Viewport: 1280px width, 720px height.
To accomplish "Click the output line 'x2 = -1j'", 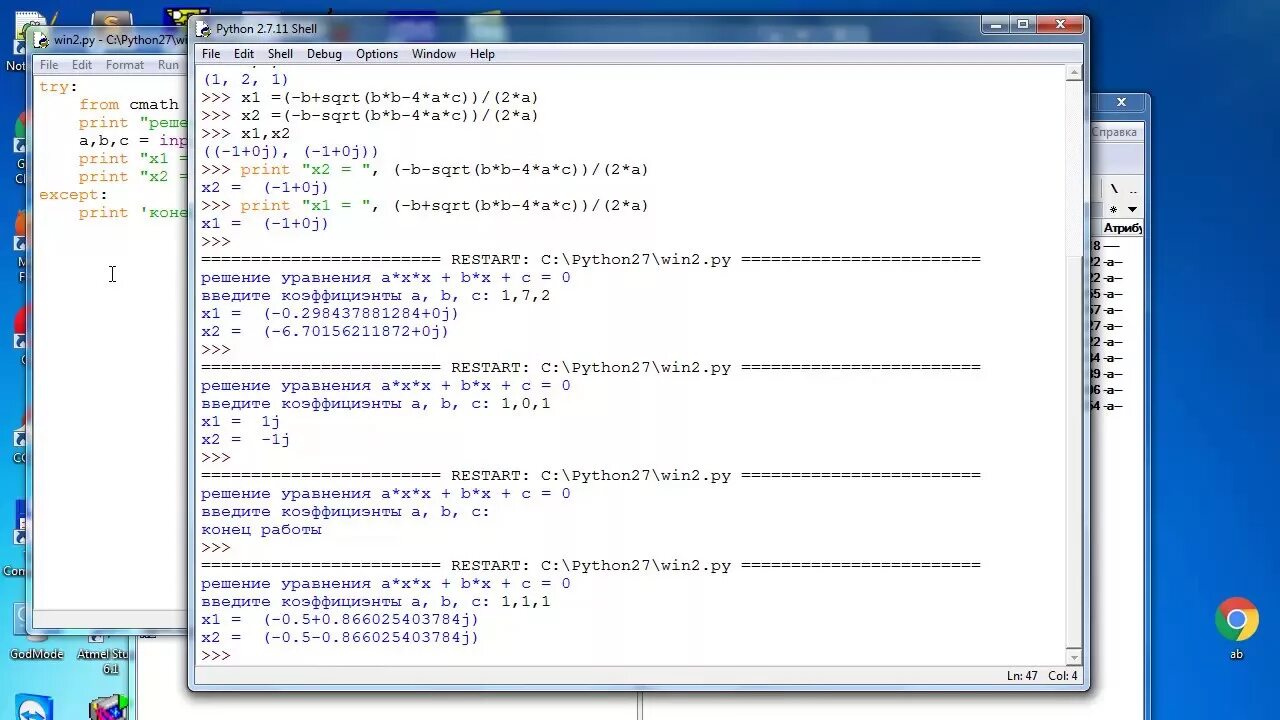I will click(245, 439).
